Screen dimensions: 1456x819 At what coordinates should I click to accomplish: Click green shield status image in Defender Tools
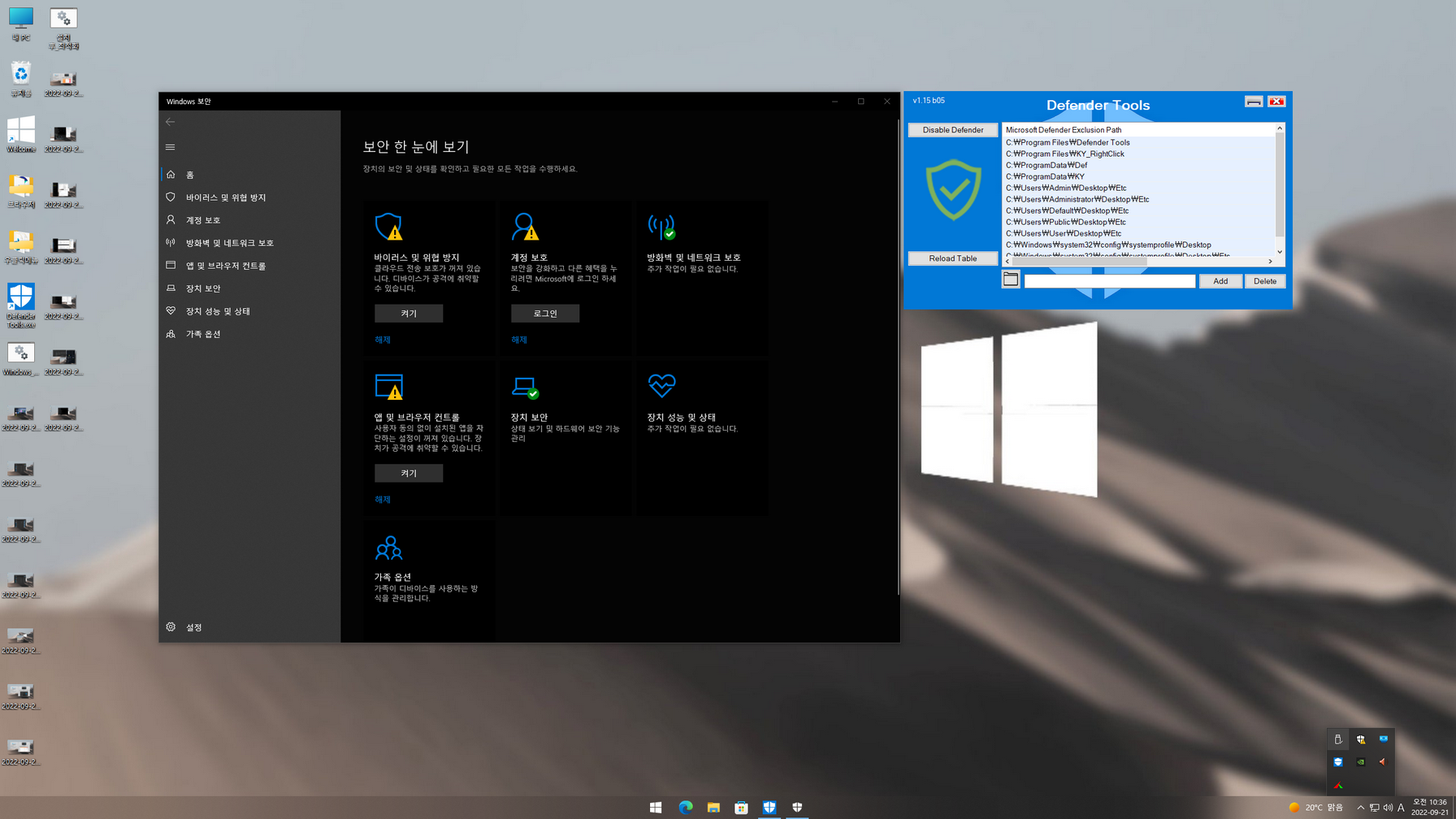coord(953,190)
